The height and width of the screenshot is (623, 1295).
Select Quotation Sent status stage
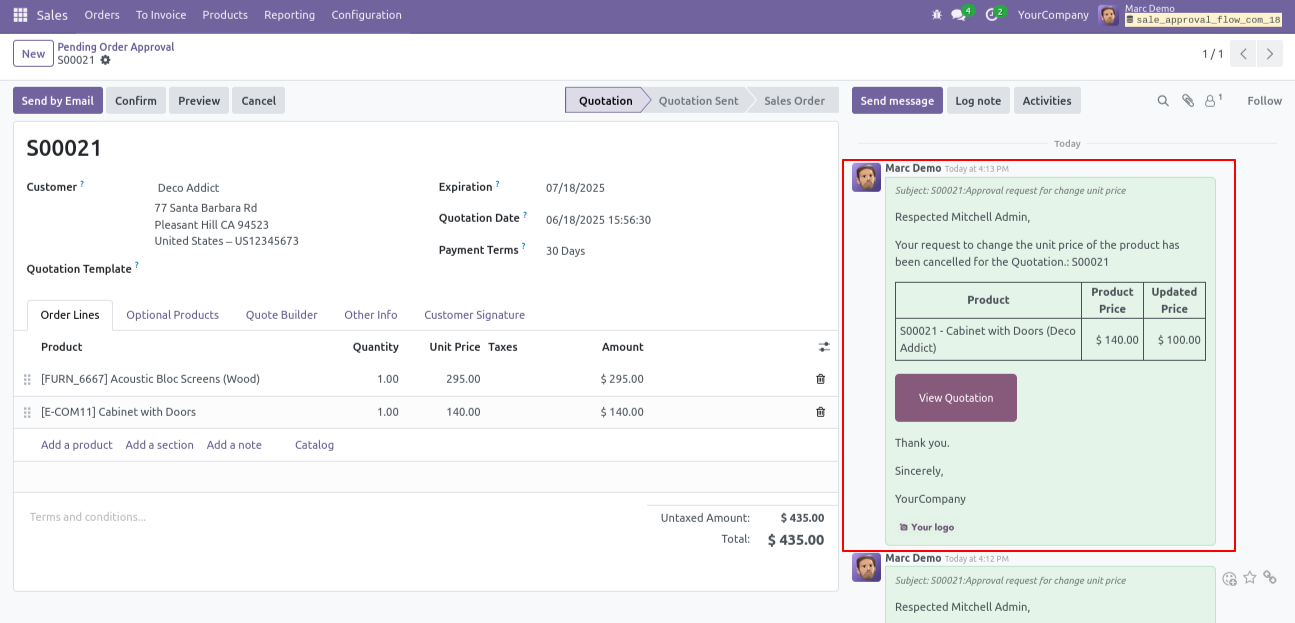tap(698, 101)
